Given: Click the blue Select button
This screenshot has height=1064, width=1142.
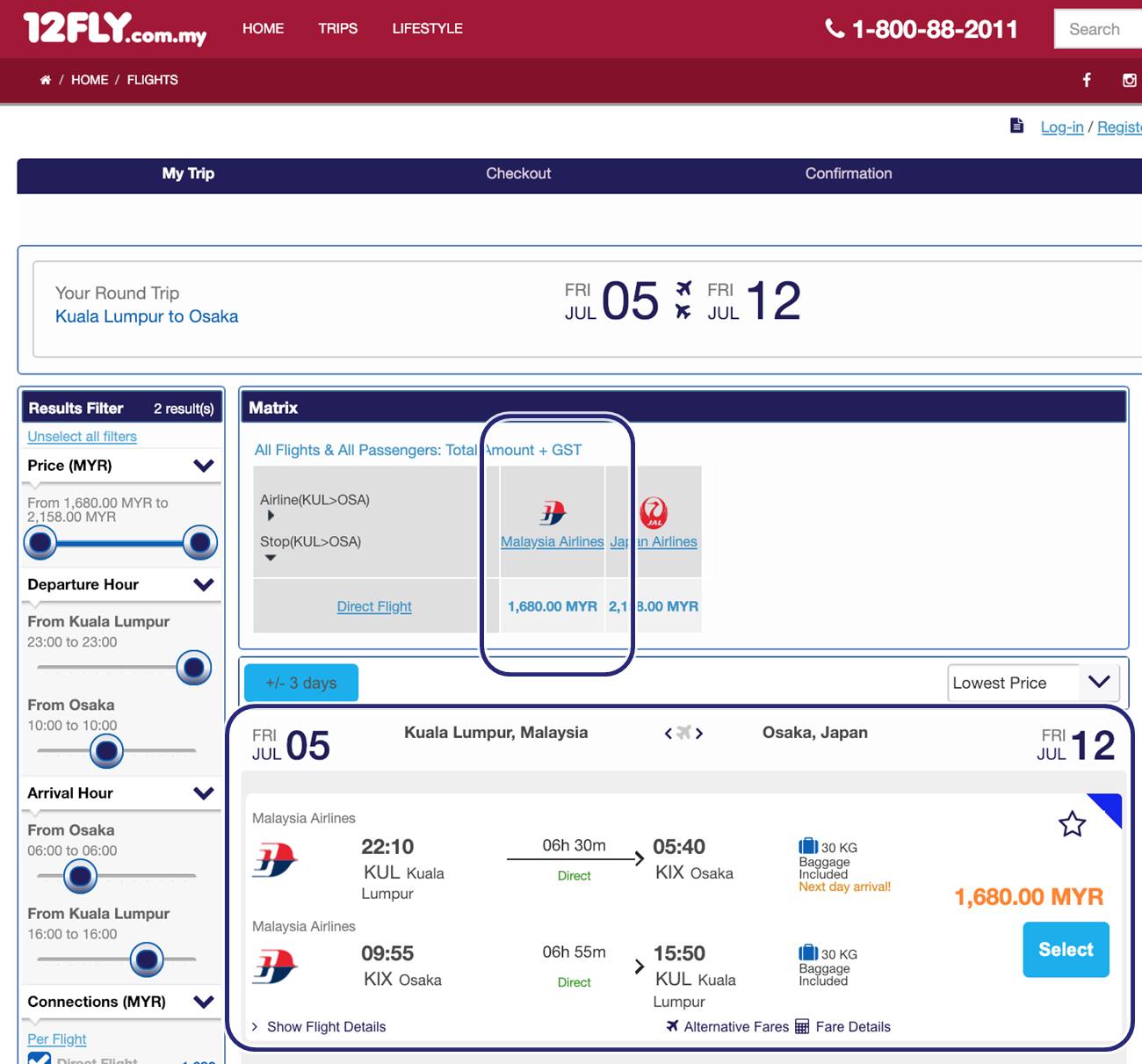Looking at the screenshot, I should click(1066, 950).
